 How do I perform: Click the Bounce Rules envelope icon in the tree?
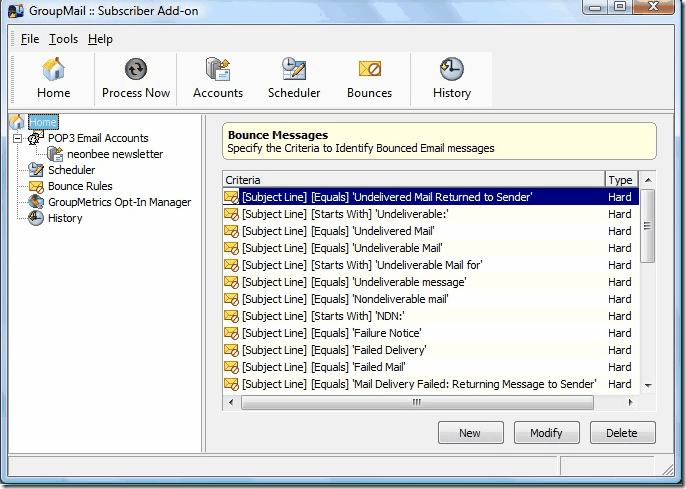[36, 186]
